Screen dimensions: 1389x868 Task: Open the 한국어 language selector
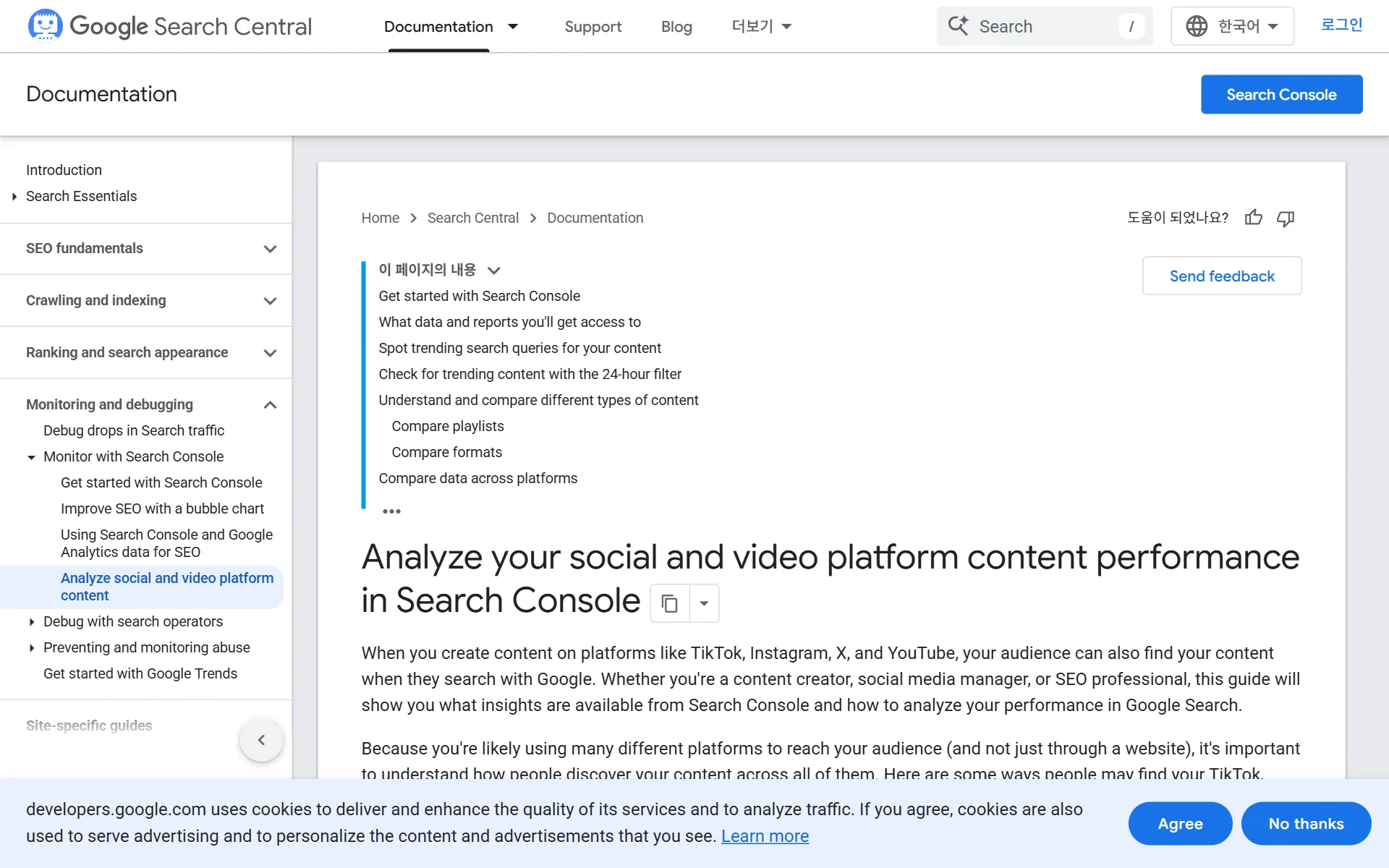pyautogui.click(x=1232, y=26)
